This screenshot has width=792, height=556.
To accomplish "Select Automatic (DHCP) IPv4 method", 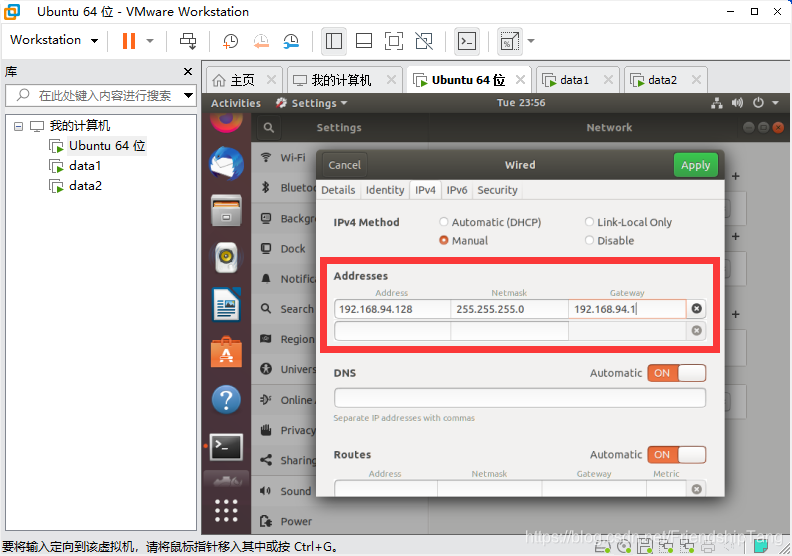I will (490, 222).
